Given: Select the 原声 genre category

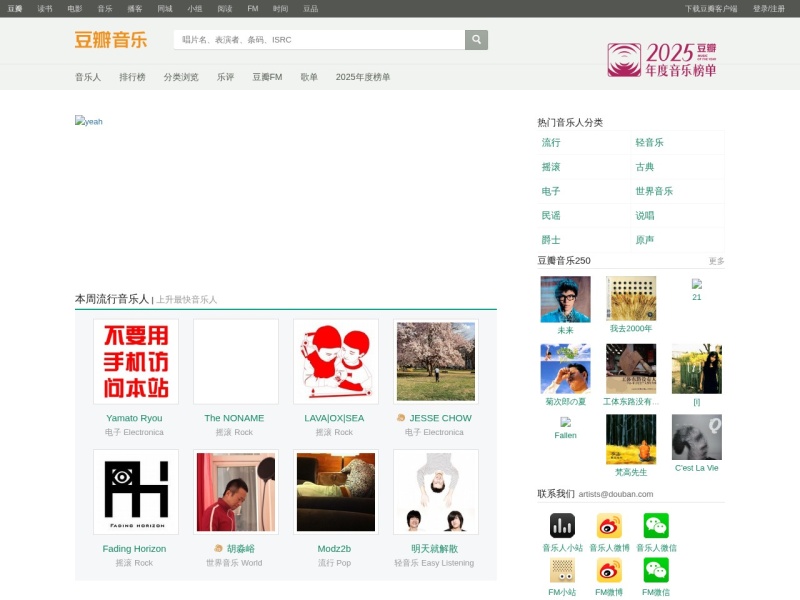Looking at the screenshot, I should (645, 240).
